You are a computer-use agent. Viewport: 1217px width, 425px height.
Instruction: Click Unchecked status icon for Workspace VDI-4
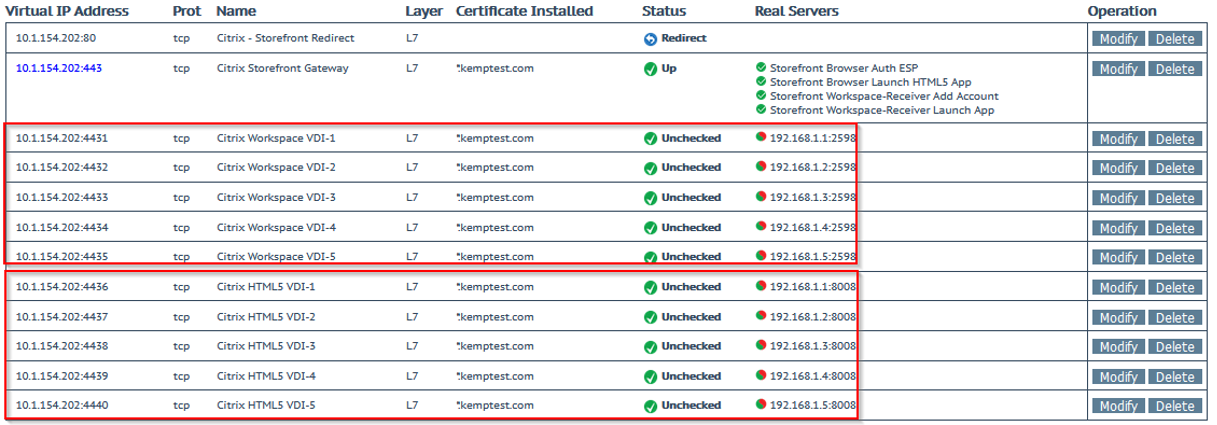pyautogui.click(x=650, y=228)
